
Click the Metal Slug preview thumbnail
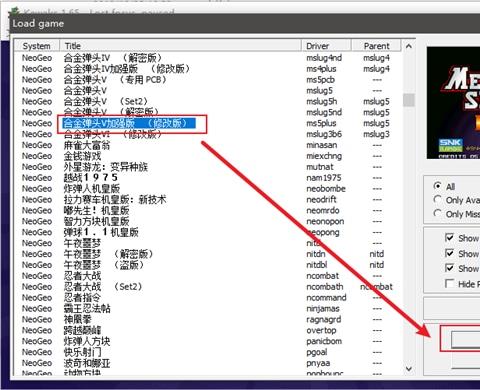click(453, 103)
